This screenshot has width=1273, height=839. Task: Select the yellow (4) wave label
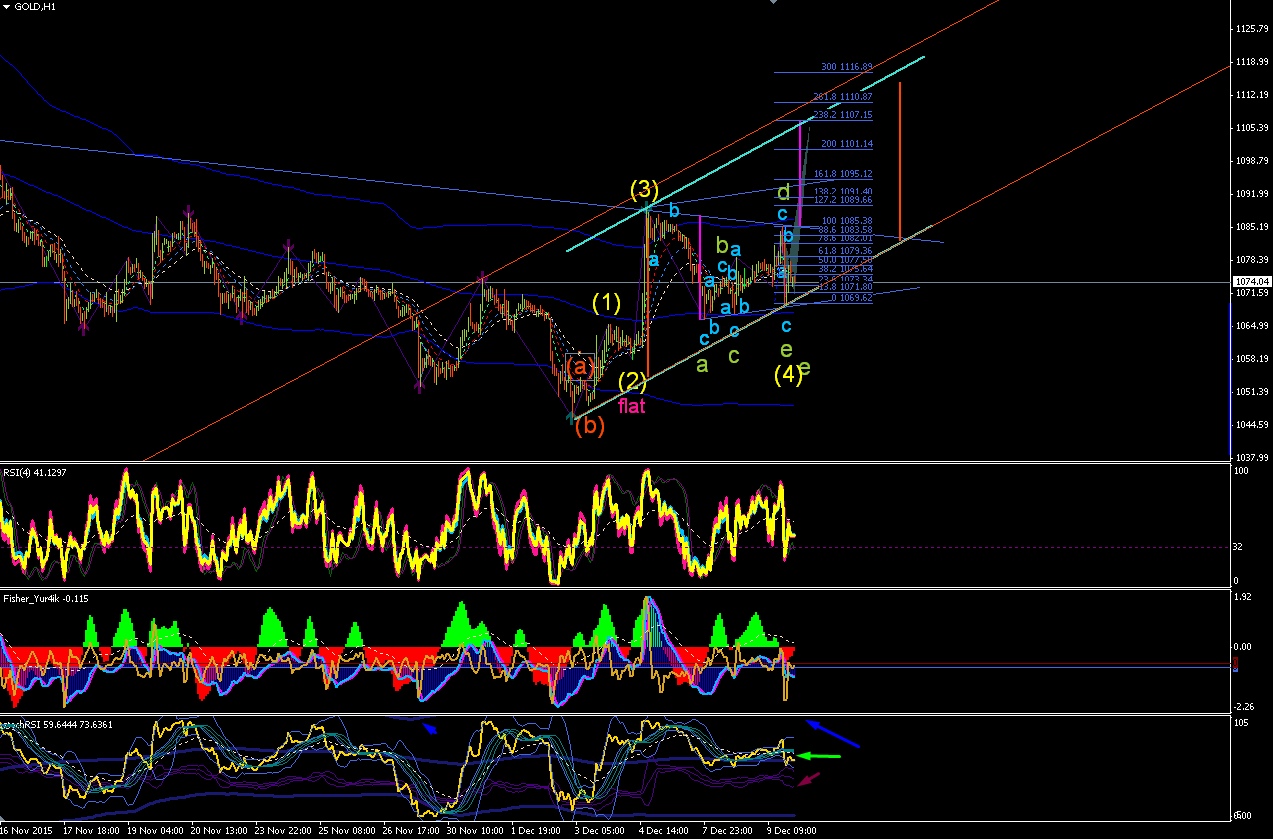pyautogui.click(x=788, y=375)
